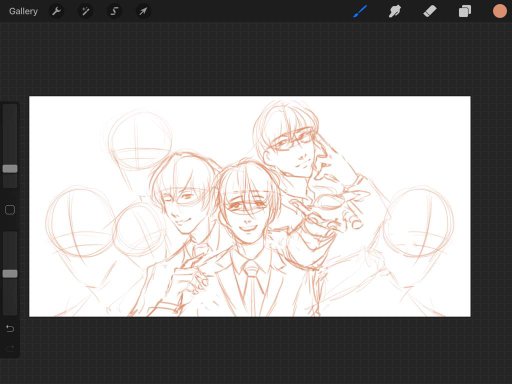Click the brush size slider handle
Screen dimensions: 512x384
point(10,169)
